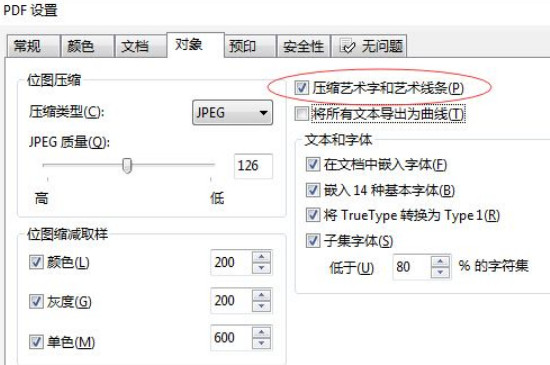Click the 压缩类型(C): label
The image size is (550, 365).
[67, 112]
